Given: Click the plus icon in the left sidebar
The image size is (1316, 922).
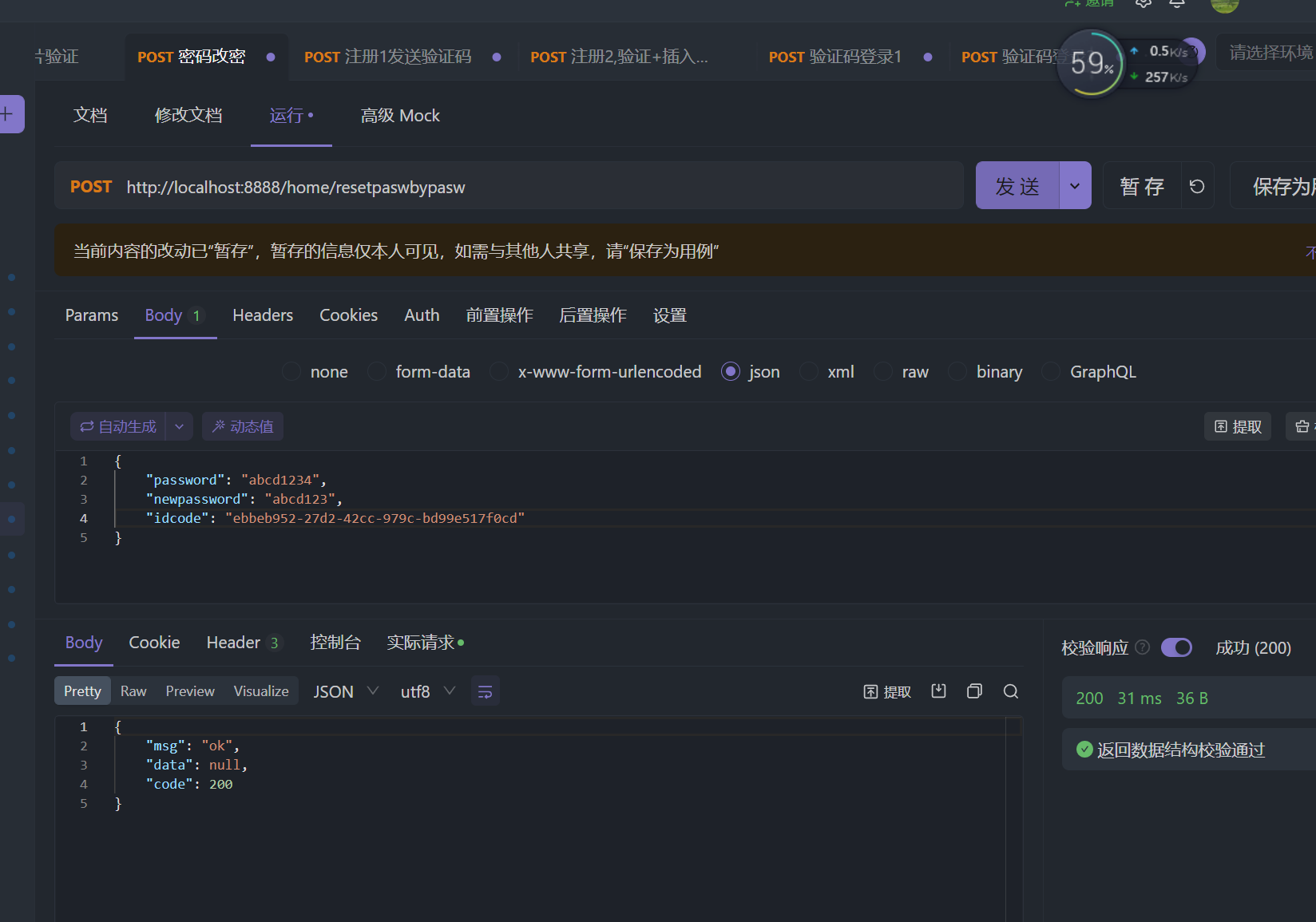Looking at the screenshot, I should 8,114.
